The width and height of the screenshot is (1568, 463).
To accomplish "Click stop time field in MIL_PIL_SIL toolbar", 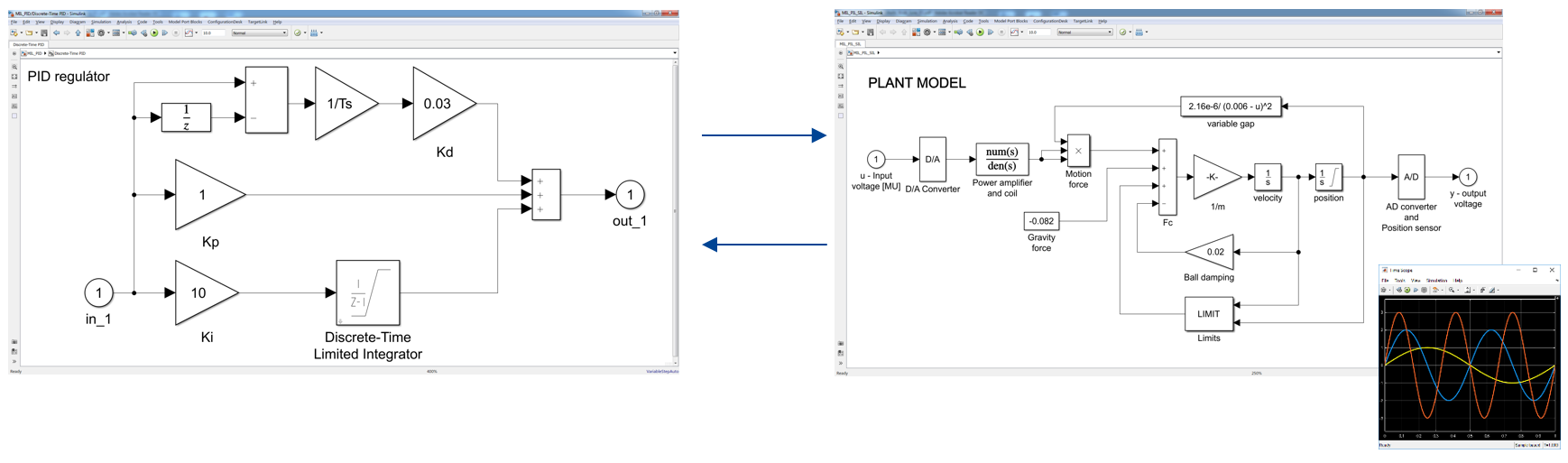I will click(x=1039, y=32).
